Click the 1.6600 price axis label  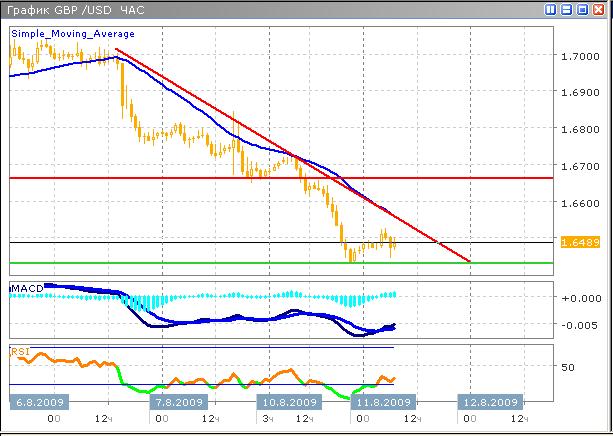(580, 203)
